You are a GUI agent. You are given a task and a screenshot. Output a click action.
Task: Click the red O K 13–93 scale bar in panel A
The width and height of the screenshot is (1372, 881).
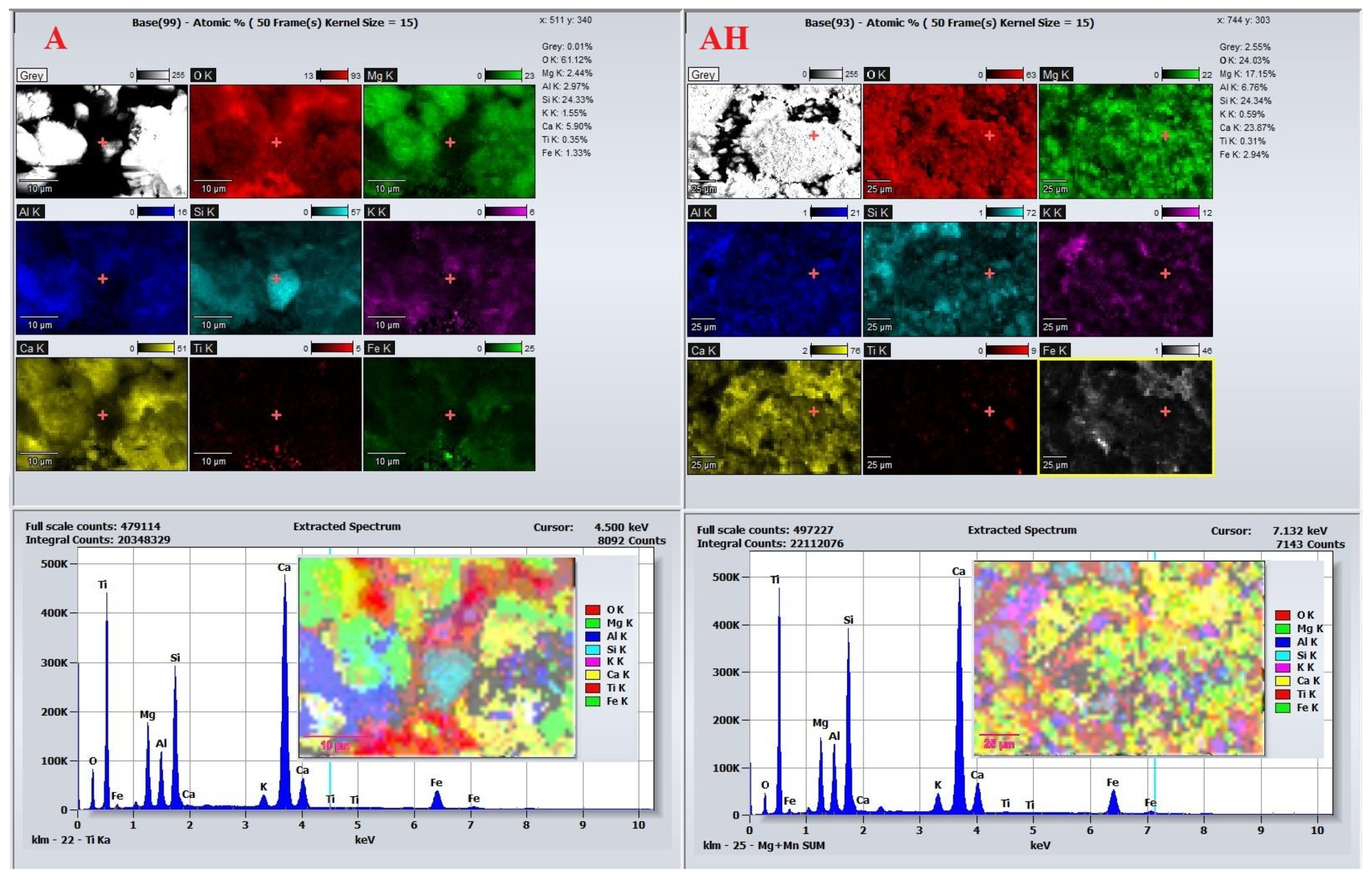click(332, 75)
